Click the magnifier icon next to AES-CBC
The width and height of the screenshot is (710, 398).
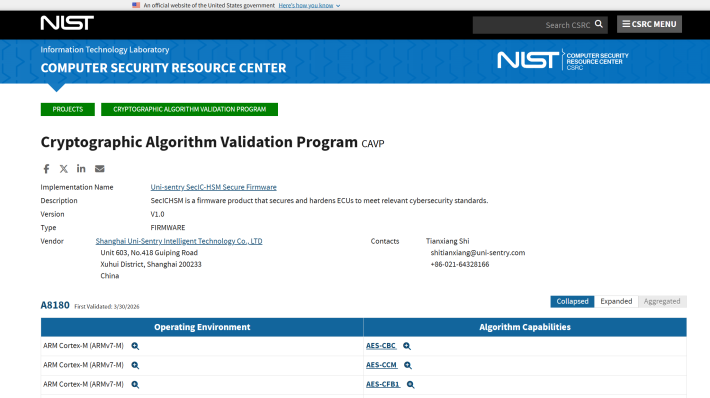click(407, 346)
